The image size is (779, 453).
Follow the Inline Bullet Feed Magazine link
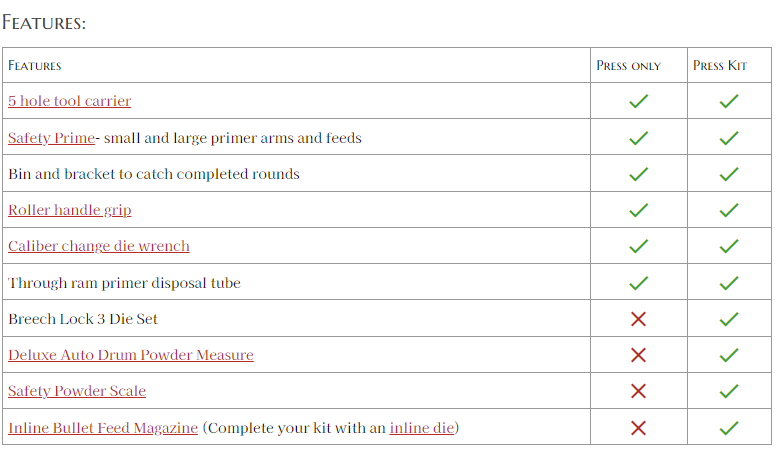point(103,428)
